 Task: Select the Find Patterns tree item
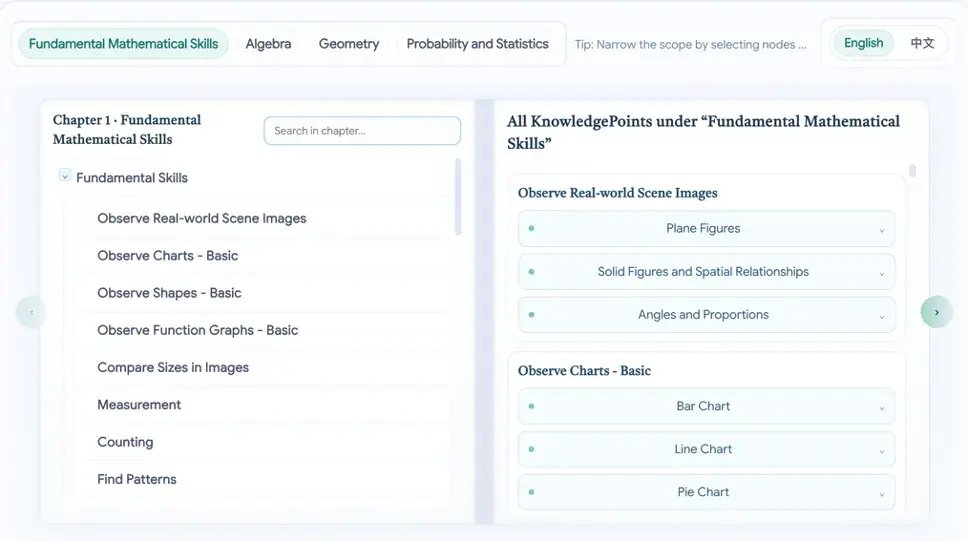(x=137, y=479)
